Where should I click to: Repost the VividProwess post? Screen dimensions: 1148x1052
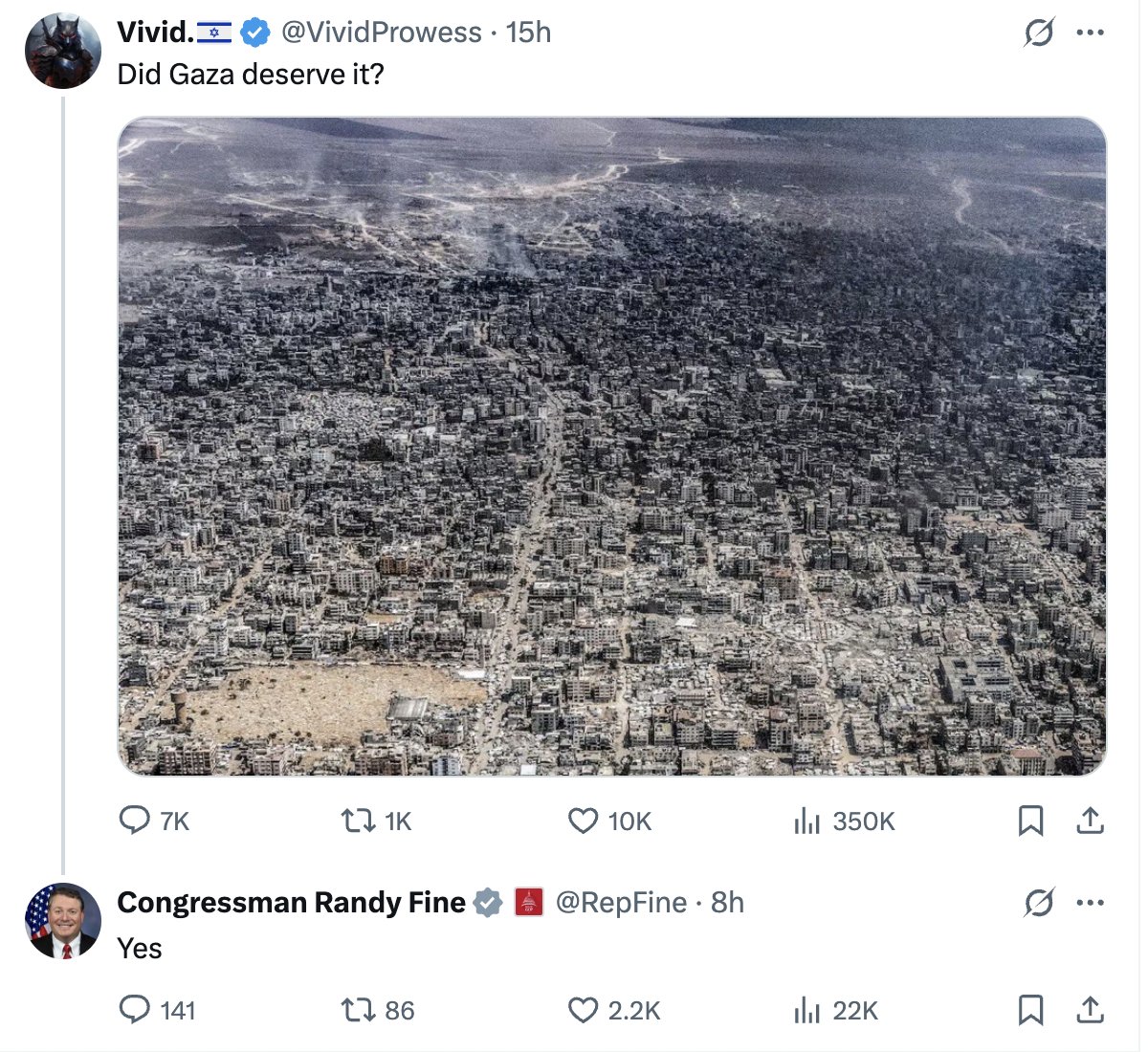click(358, 821)
